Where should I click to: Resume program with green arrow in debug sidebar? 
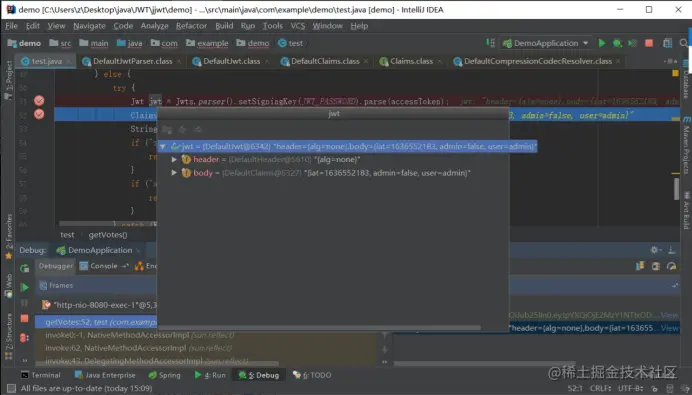(x=25, y=287)
